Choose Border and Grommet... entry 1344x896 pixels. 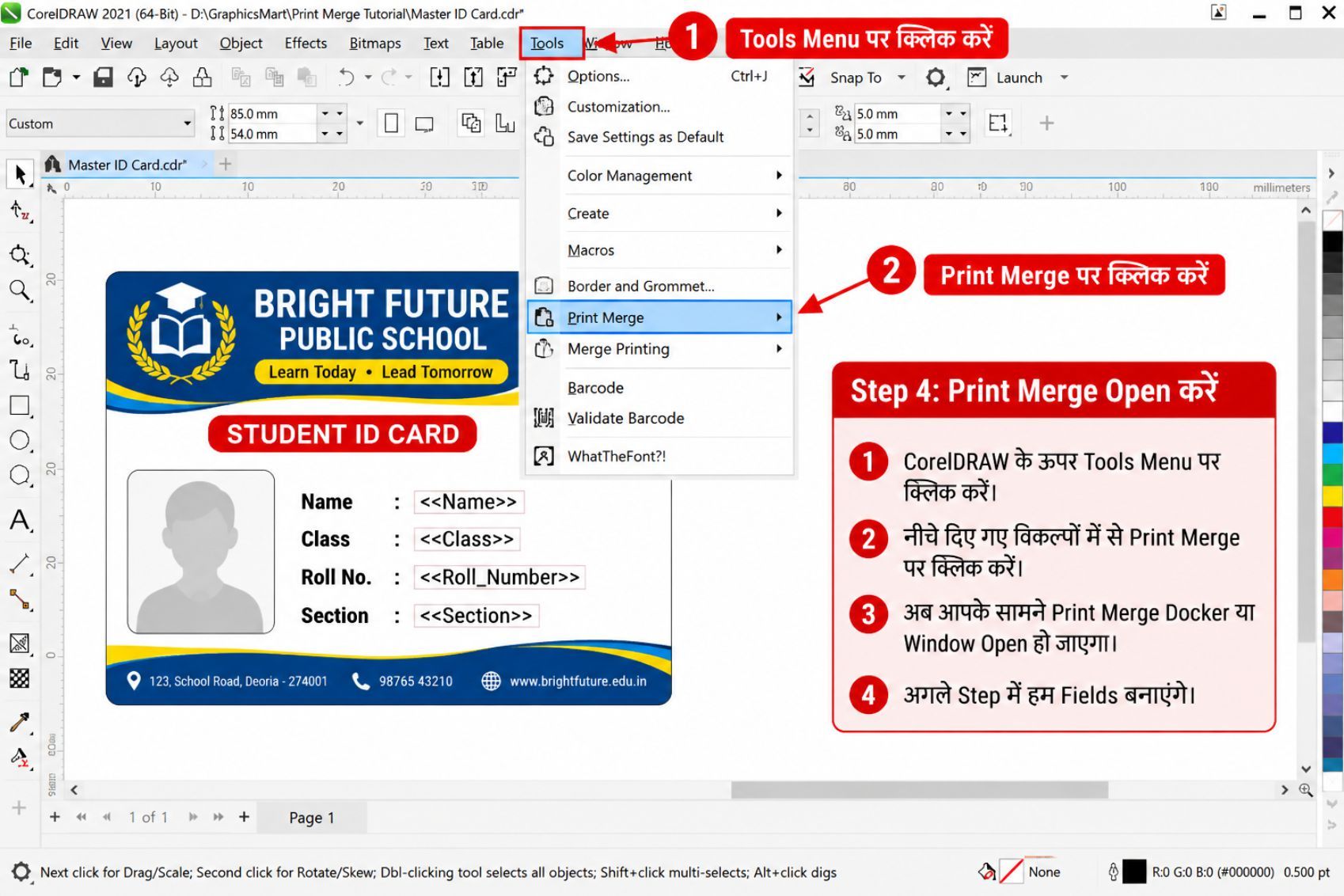click(660, 286)
